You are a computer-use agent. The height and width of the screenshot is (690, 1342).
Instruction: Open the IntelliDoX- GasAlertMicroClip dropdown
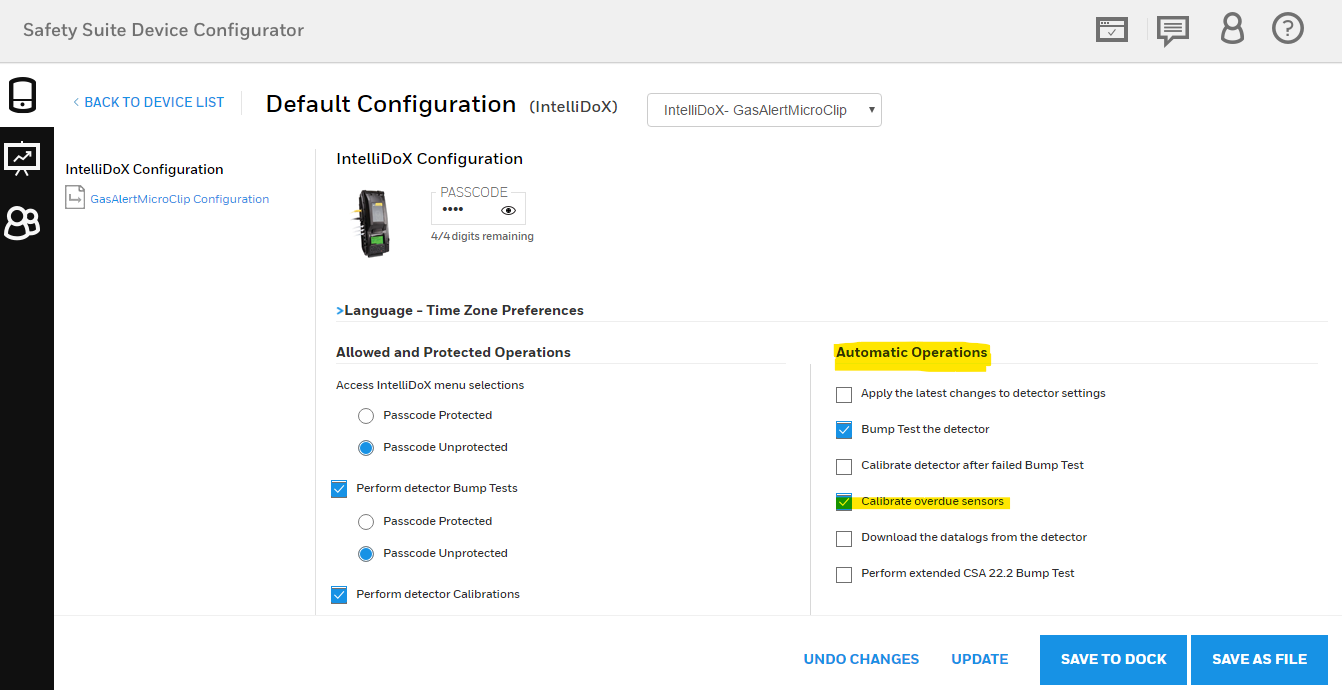tap(765, 110)
